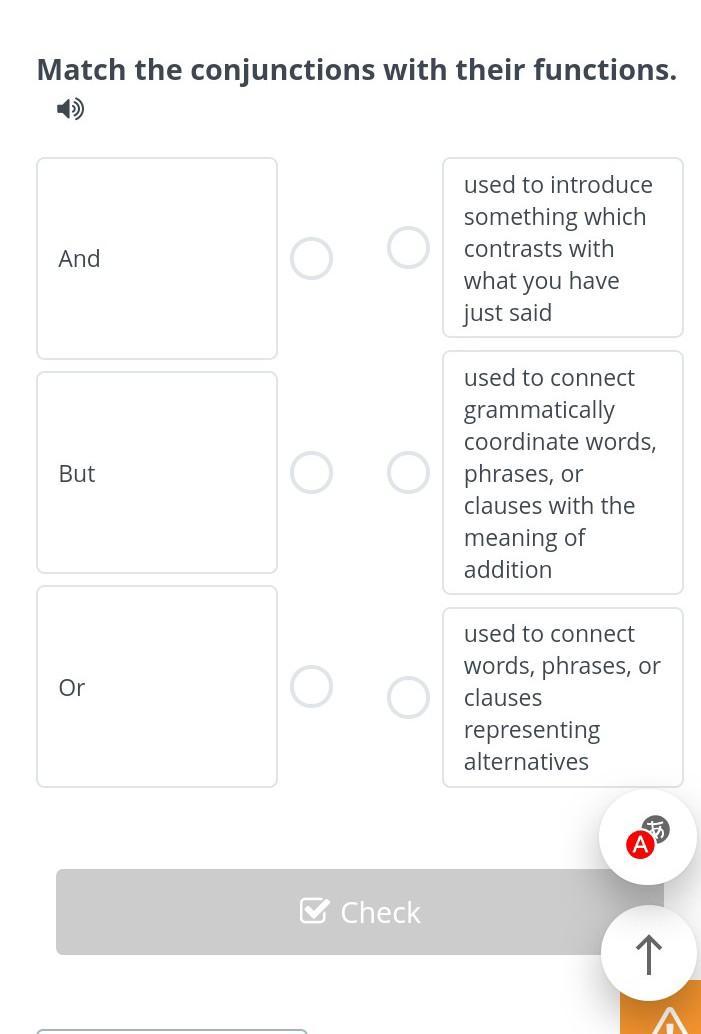Select the radio circle next to And
The image size is (701, 1034).
click(311, 258)
